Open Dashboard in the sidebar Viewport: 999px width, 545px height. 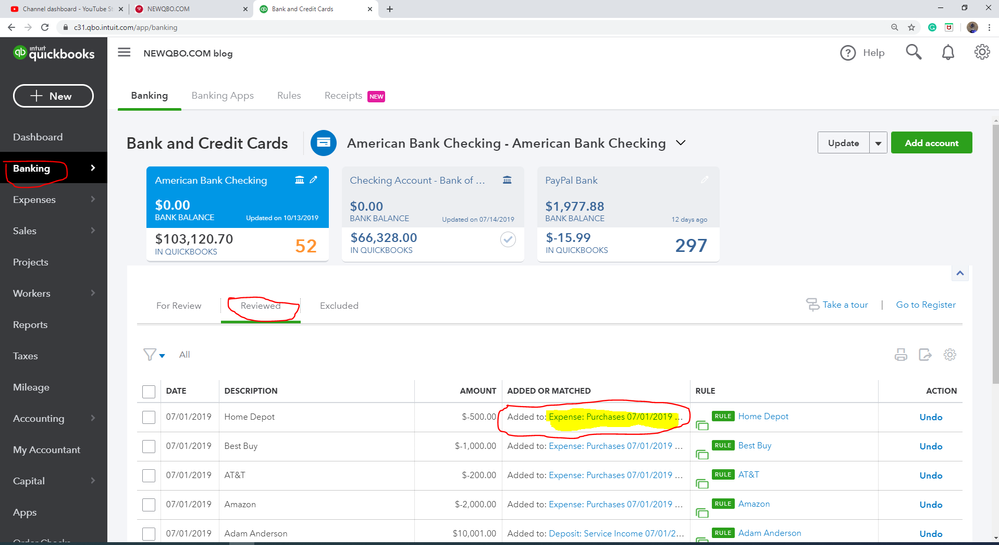[38, 137]
